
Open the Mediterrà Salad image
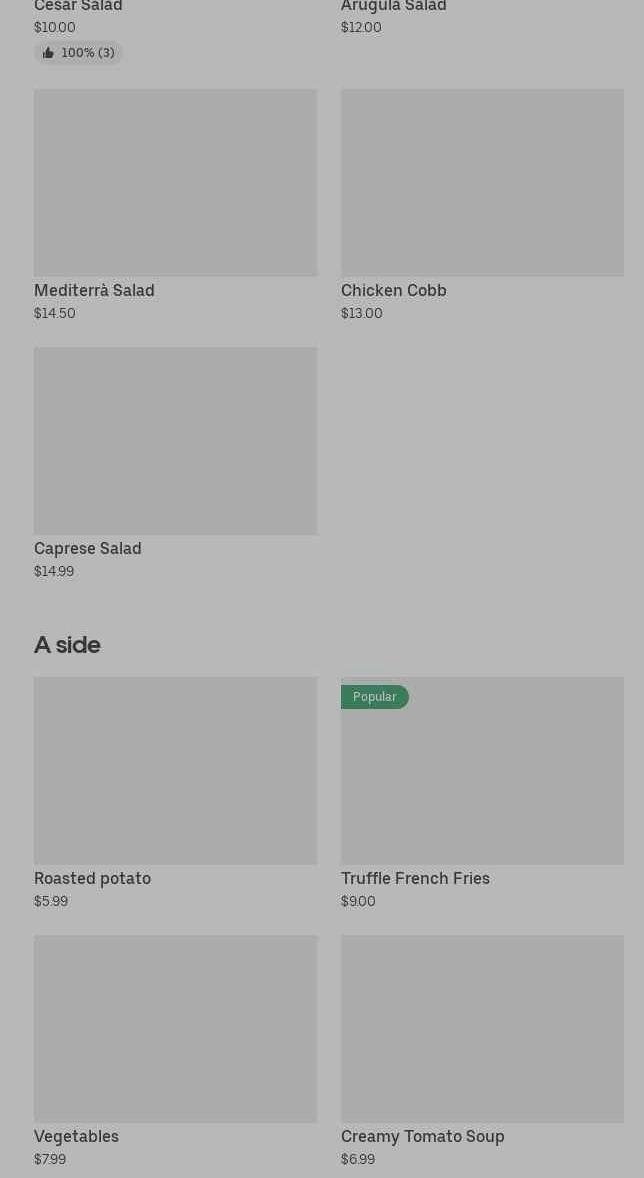pos(175,183)
